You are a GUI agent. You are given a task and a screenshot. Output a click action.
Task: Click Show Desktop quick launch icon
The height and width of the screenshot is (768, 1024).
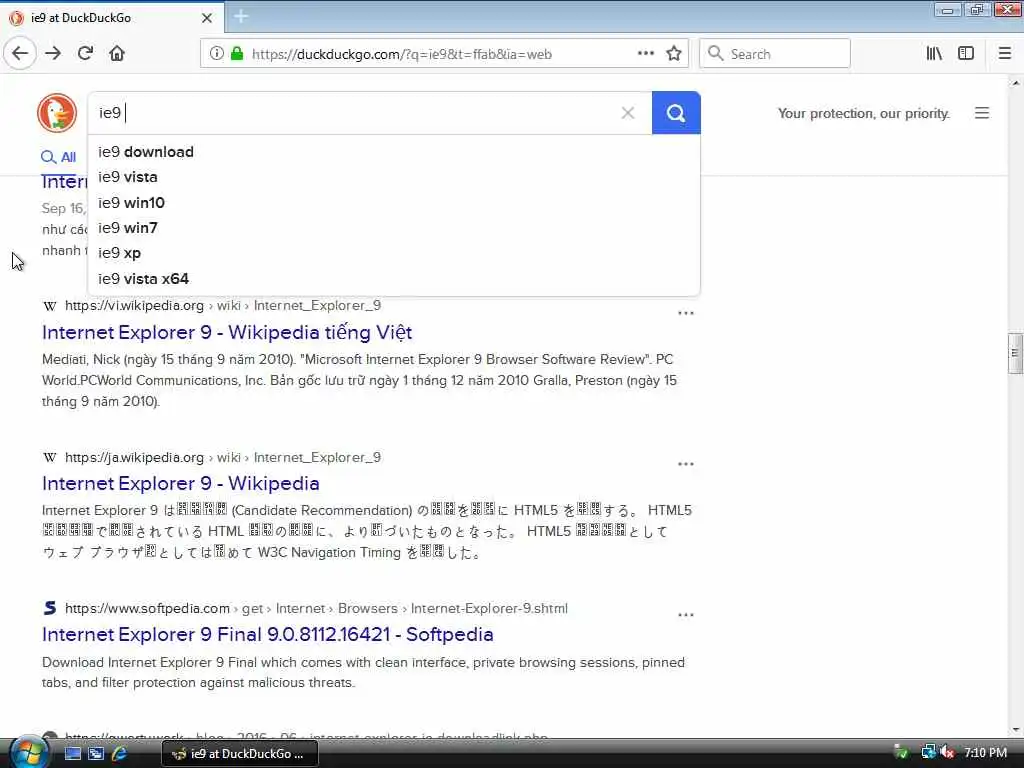(72, 754)
